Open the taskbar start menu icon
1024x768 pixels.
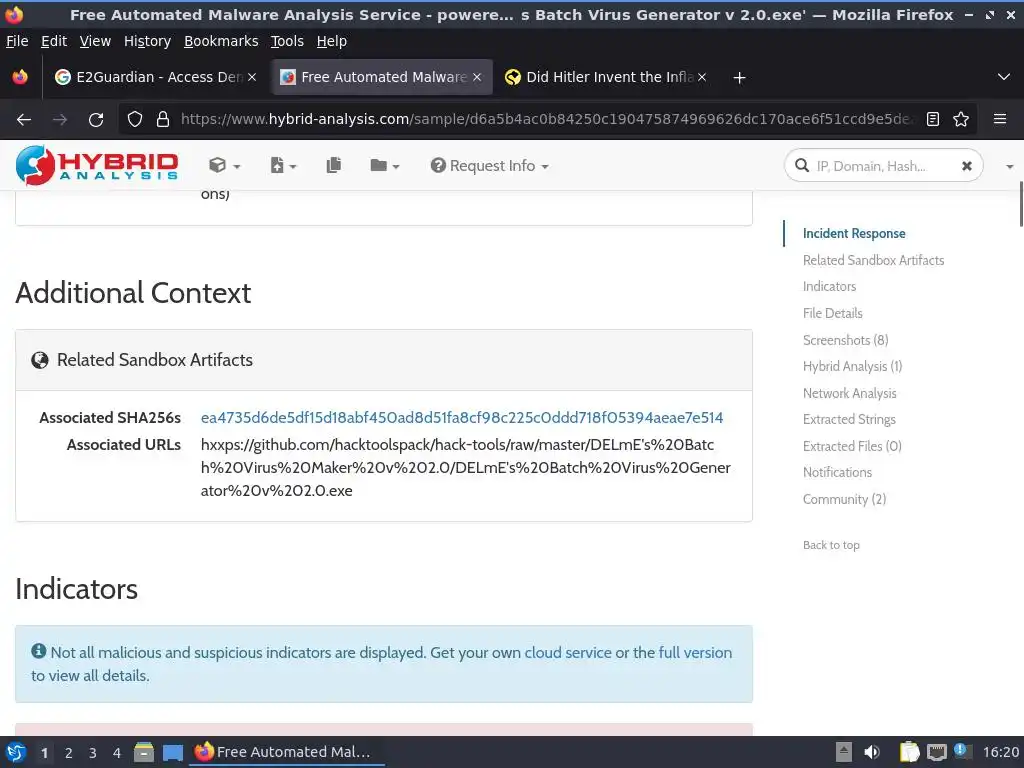coord(16,752)
